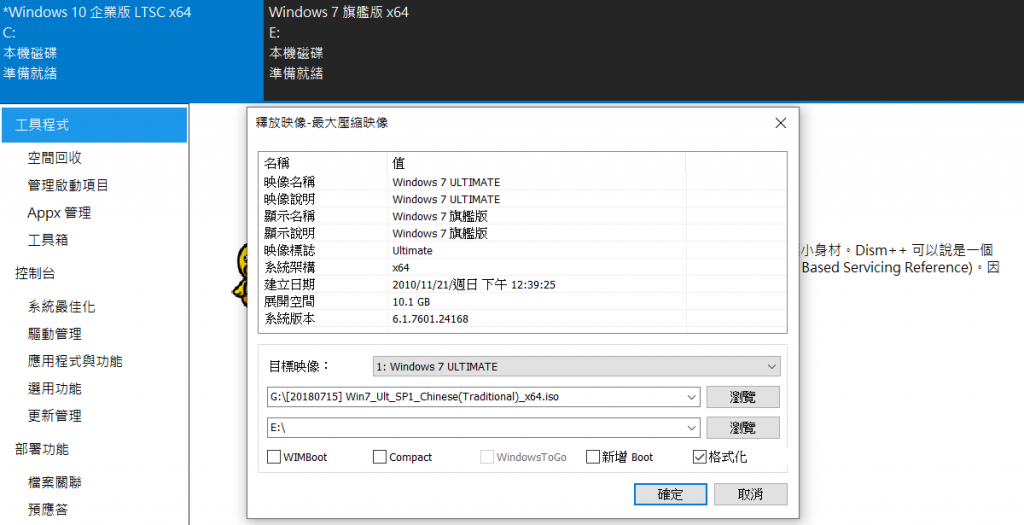Viewport: 1024px width, 525px height.
Task: Click 瀏覽 next to the E:\ path
Action: tap(743, 428)
